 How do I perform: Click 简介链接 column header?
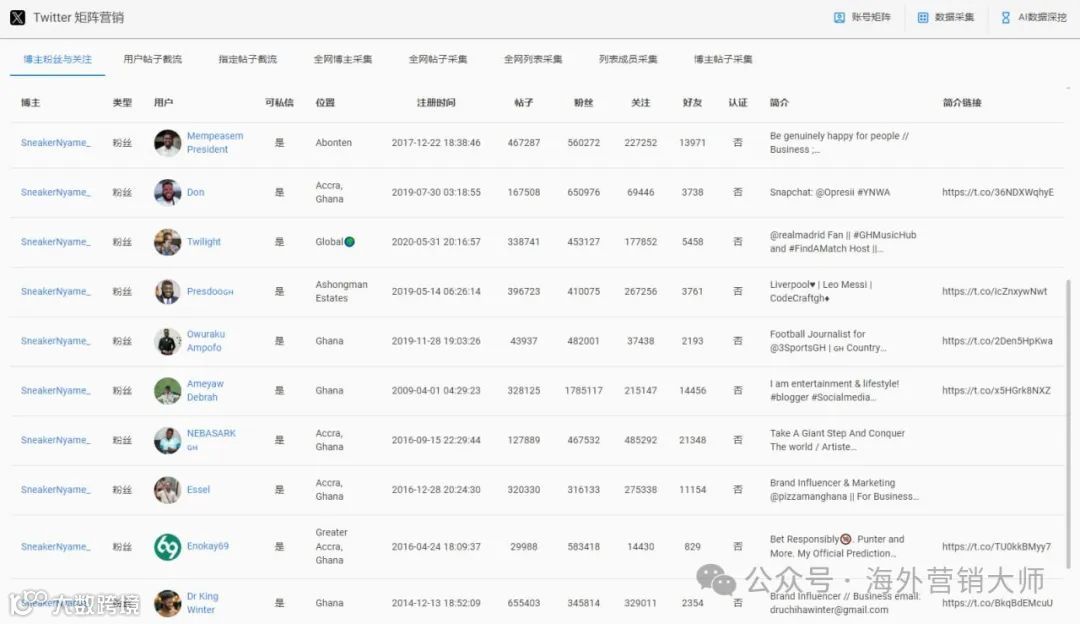(962, 103)
